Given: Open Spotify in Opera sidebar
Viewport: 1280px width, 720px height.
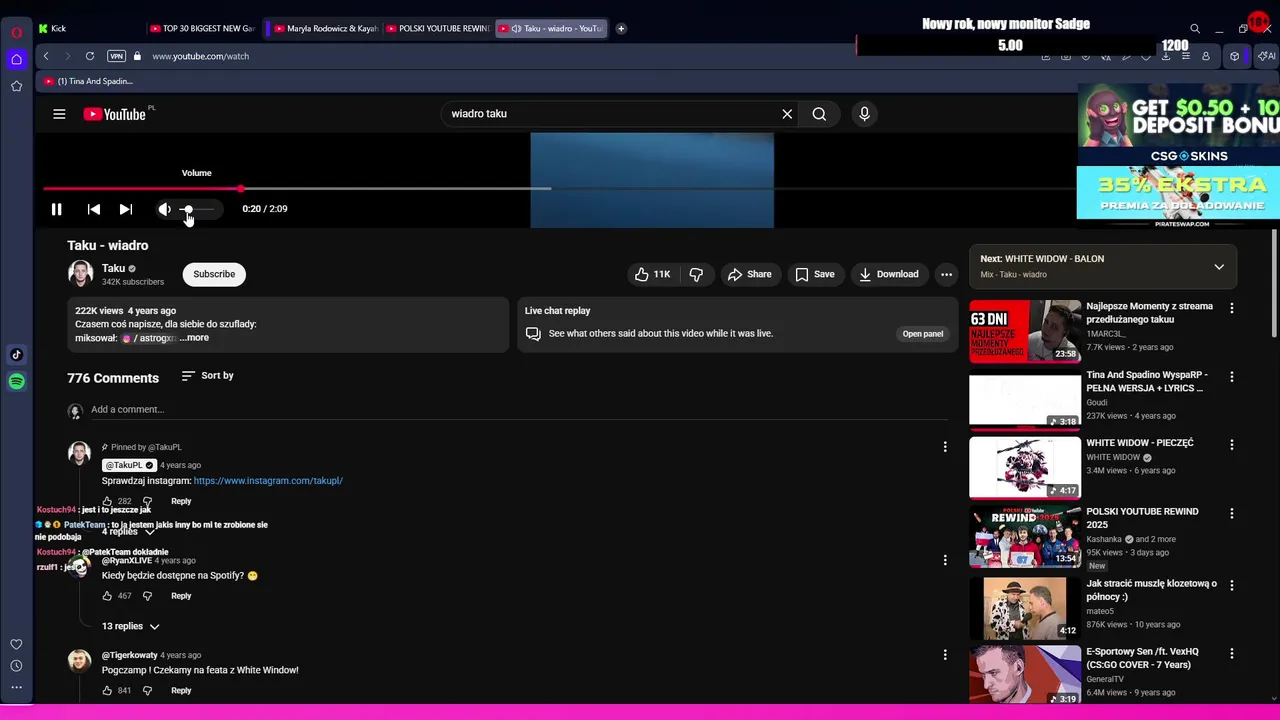Looking at the screenshot, I should (16, 381).
